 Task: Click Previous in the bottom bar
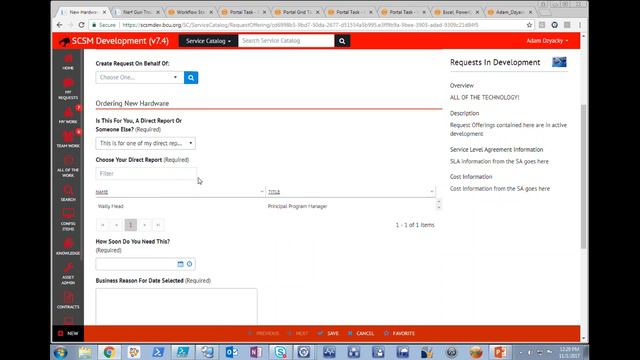[x=264, y=333]
